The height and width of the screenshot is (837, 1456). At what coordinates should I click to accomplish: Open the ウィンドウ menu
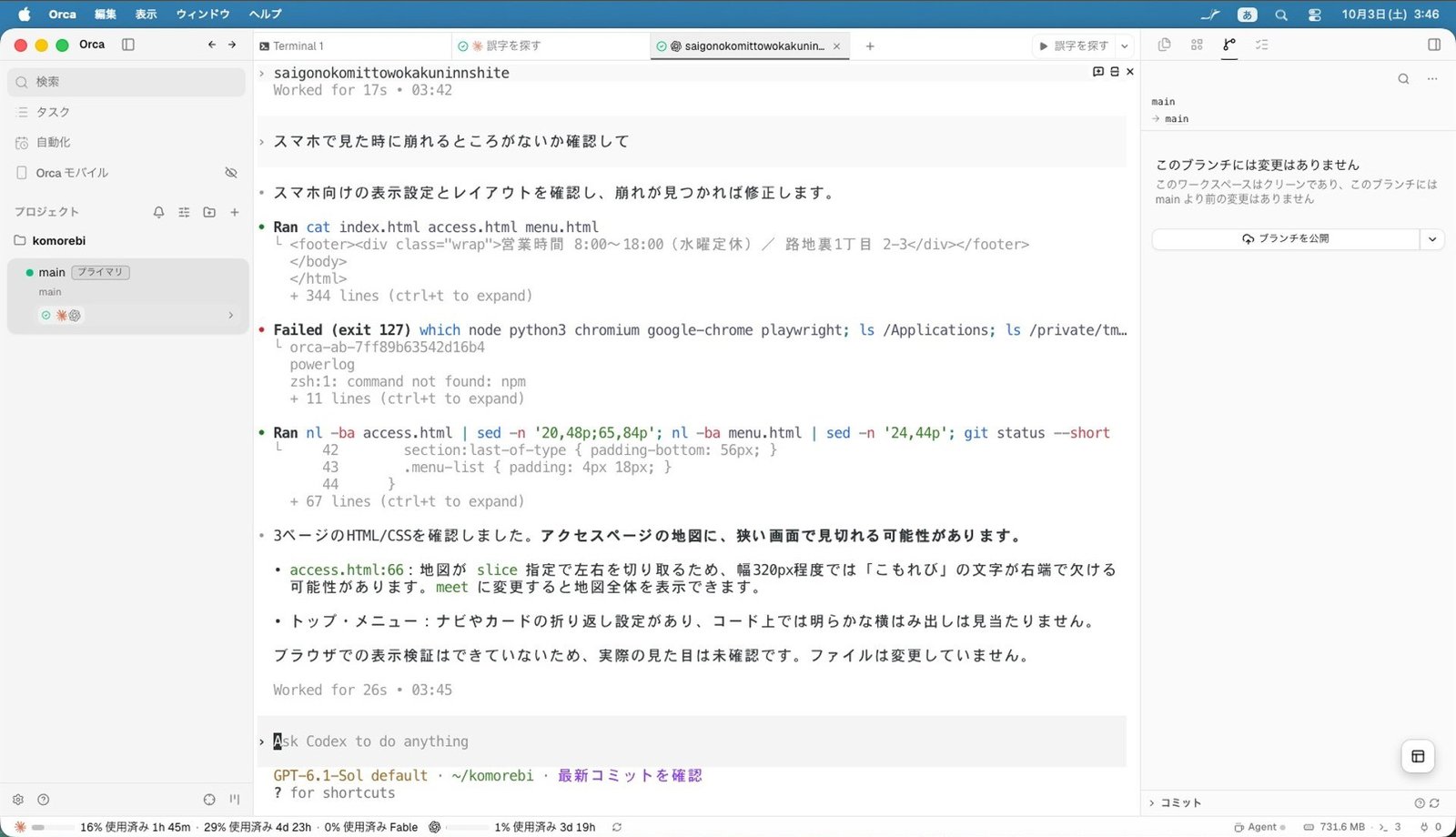coord(203,14)
